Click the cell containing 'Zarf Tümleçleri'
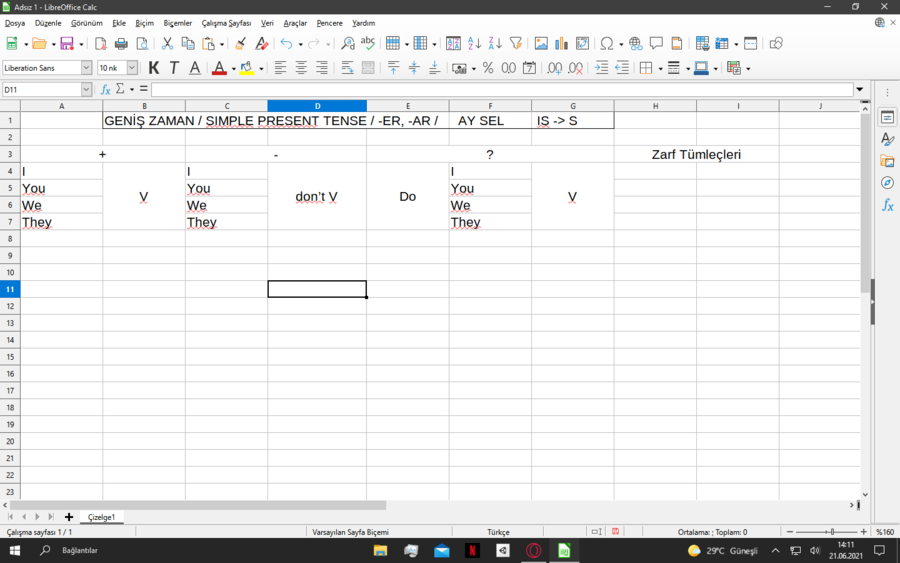This screenshot has height=563, width=900. pos(696,154)
